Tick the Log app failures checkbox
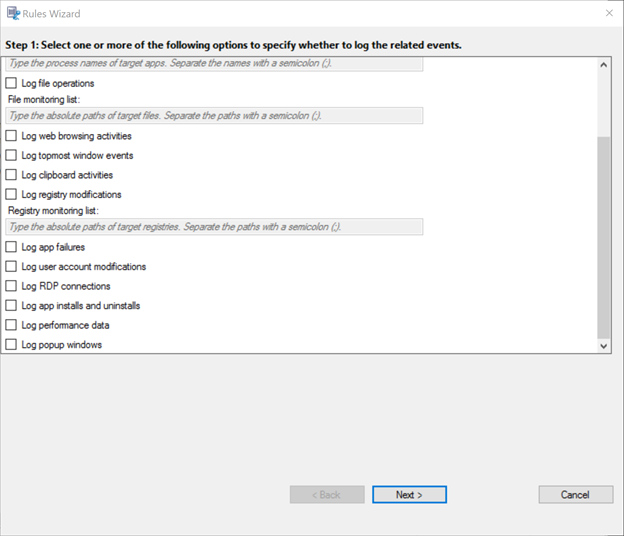Screen dimensions: 624x536 [x=12, y=247]
